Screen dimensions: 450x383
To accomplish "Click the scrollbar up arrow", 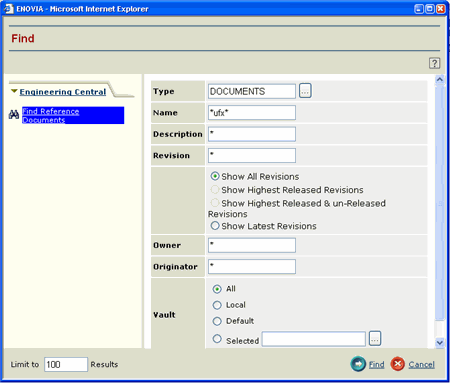I will (440, 79).
